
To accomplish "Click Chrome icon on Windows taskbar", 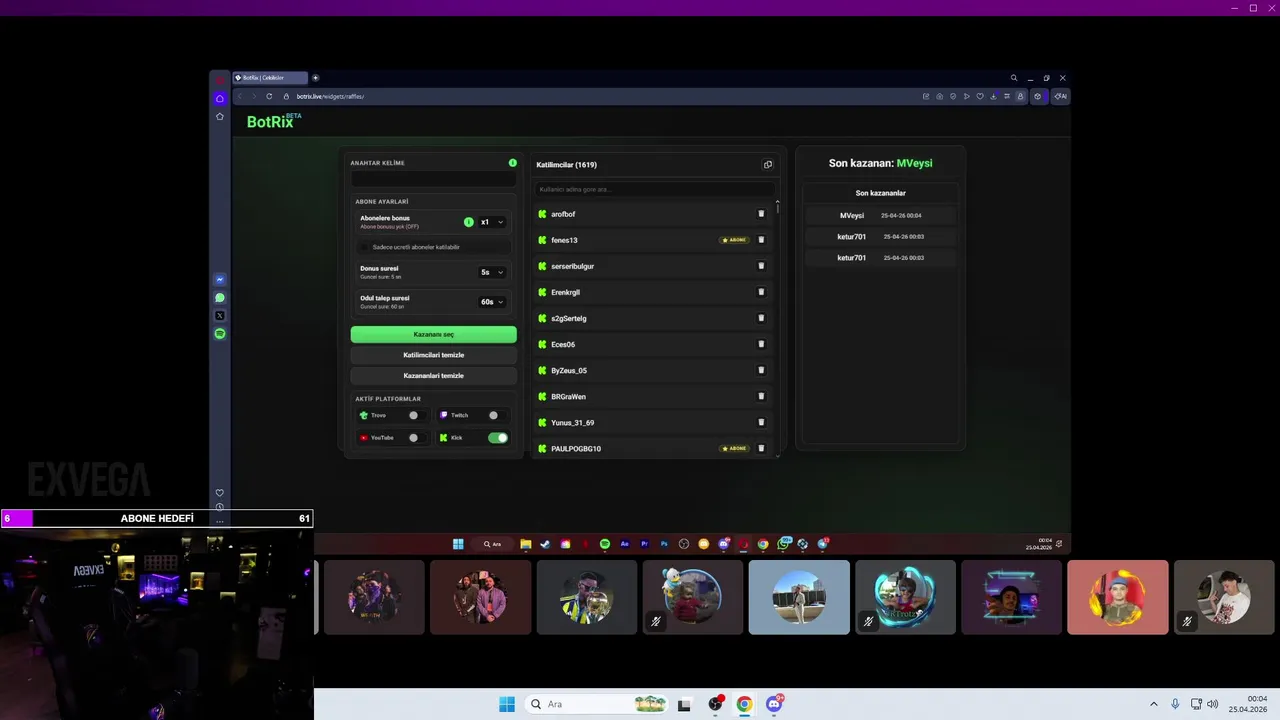I will 744,704.
